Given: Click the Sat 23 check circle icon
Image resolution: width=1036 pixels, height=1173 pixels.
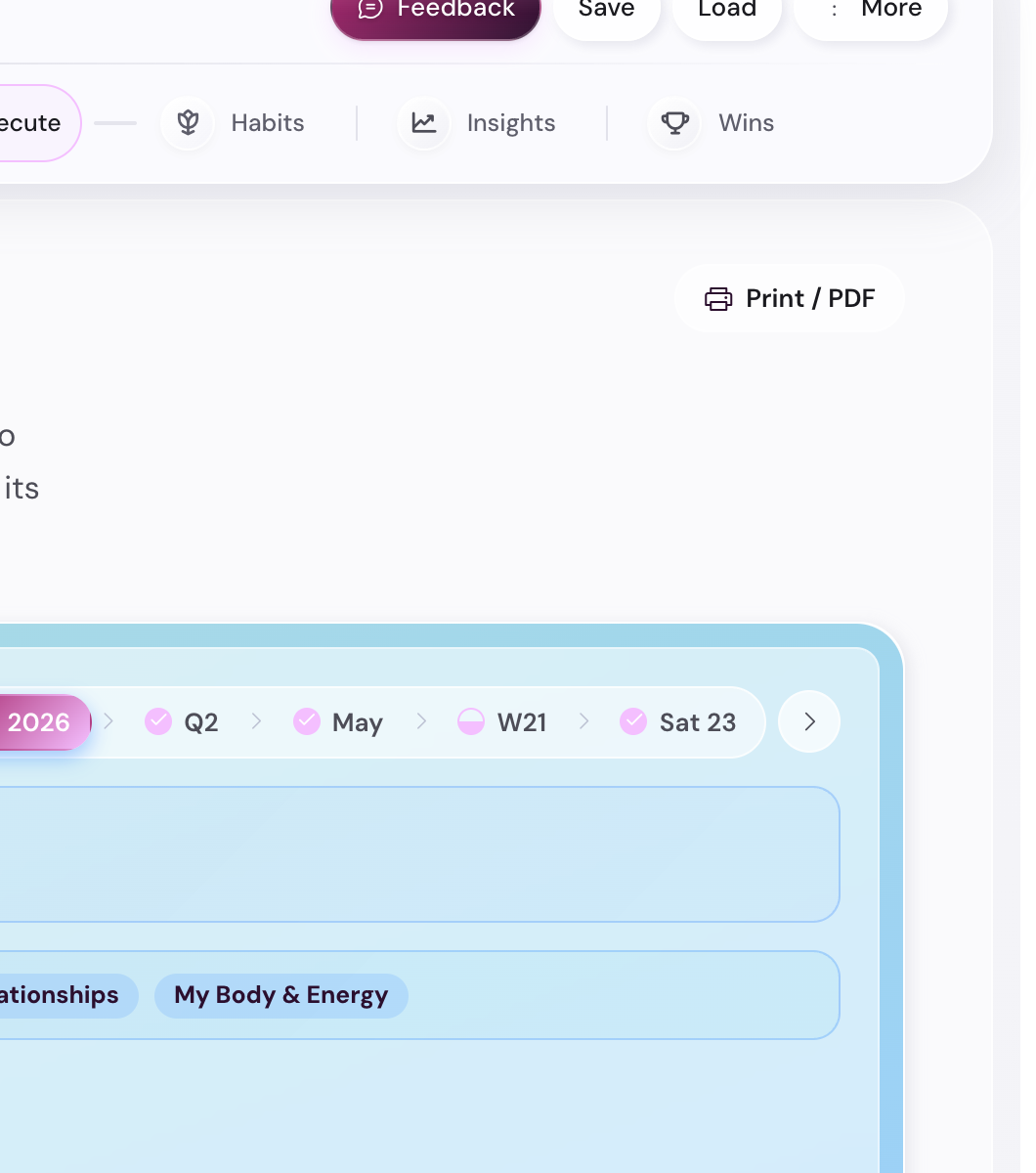Looking at the screenshot, I should tap(633, 721).
